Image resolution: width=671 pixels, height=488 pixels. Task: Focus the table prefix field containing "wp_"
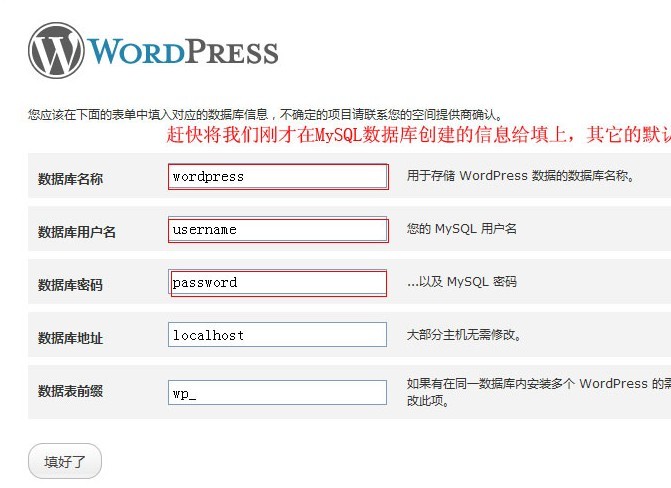point(277,393)
